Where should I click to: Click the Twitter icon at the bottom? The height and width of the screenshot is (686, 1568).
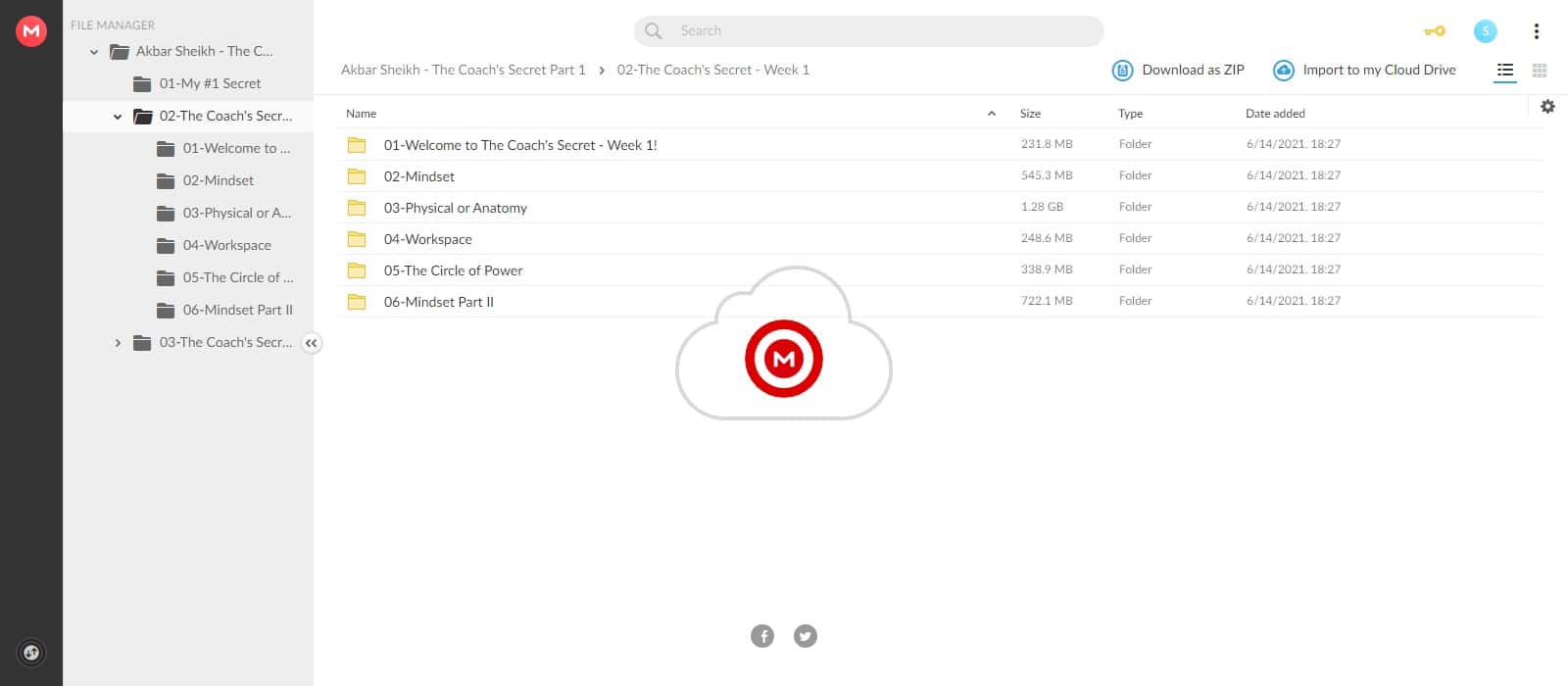click(806, 636)
